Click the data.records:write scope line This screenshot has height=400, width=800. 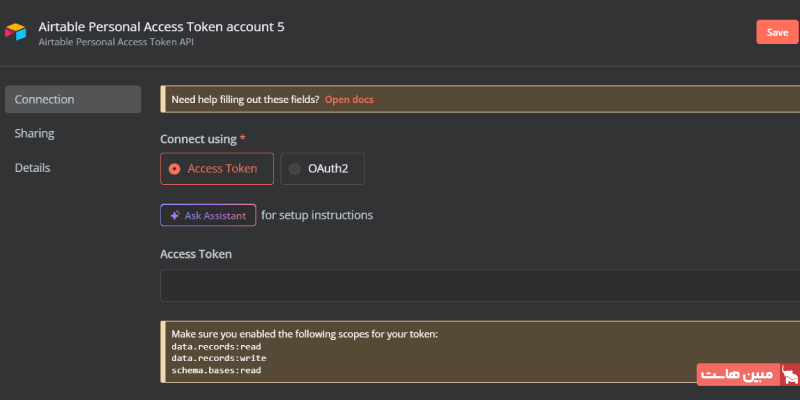219,358
